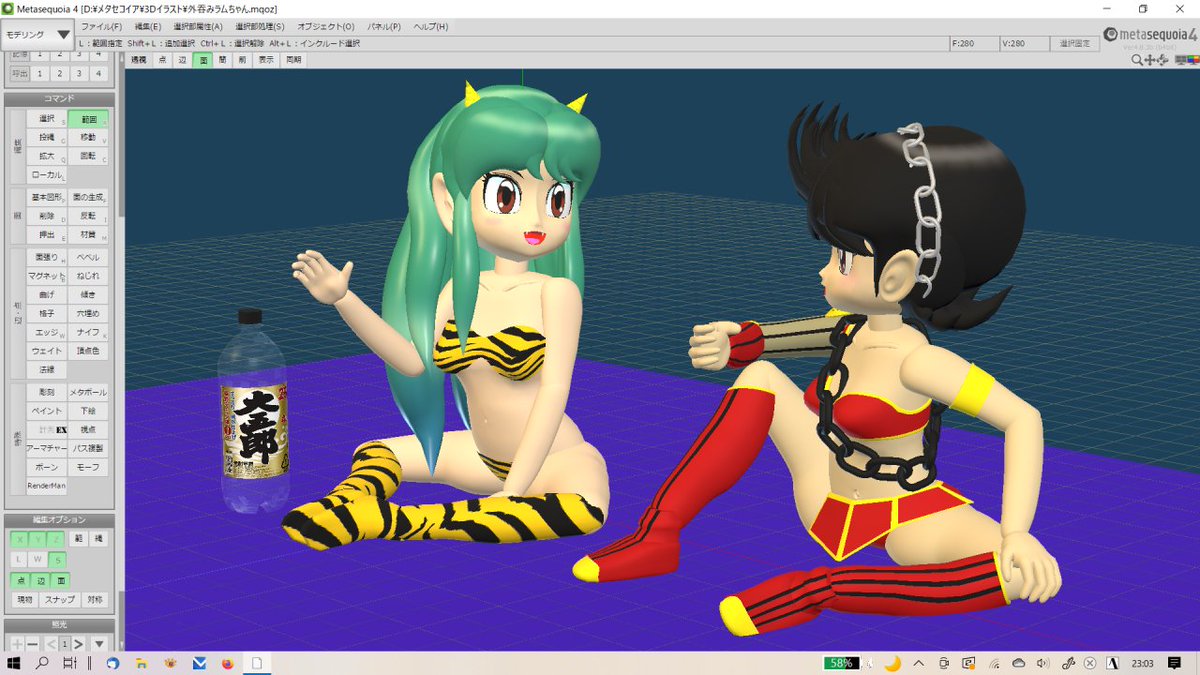The width and height of the screenshot is (1200, 675).
Task: Toggle the S coordinate mode option
Action: [56, 559]
